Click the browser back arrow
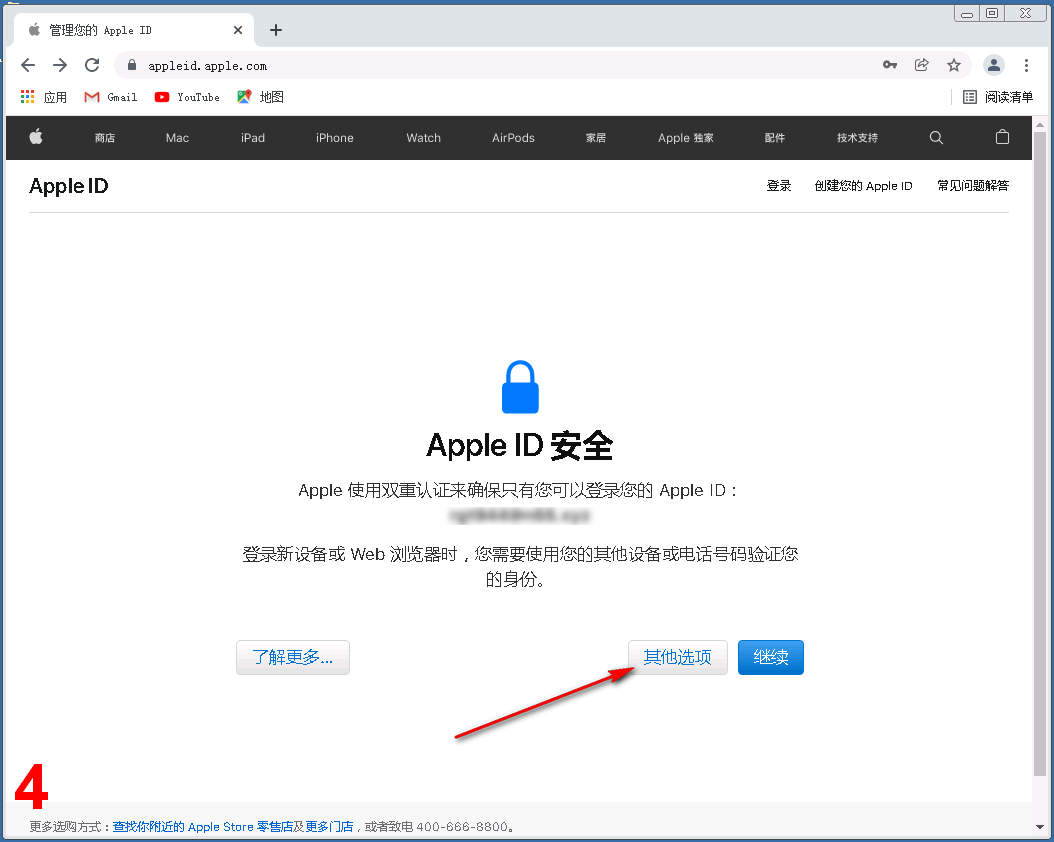This screenshot has height=842, width=1054. (28, 65)
